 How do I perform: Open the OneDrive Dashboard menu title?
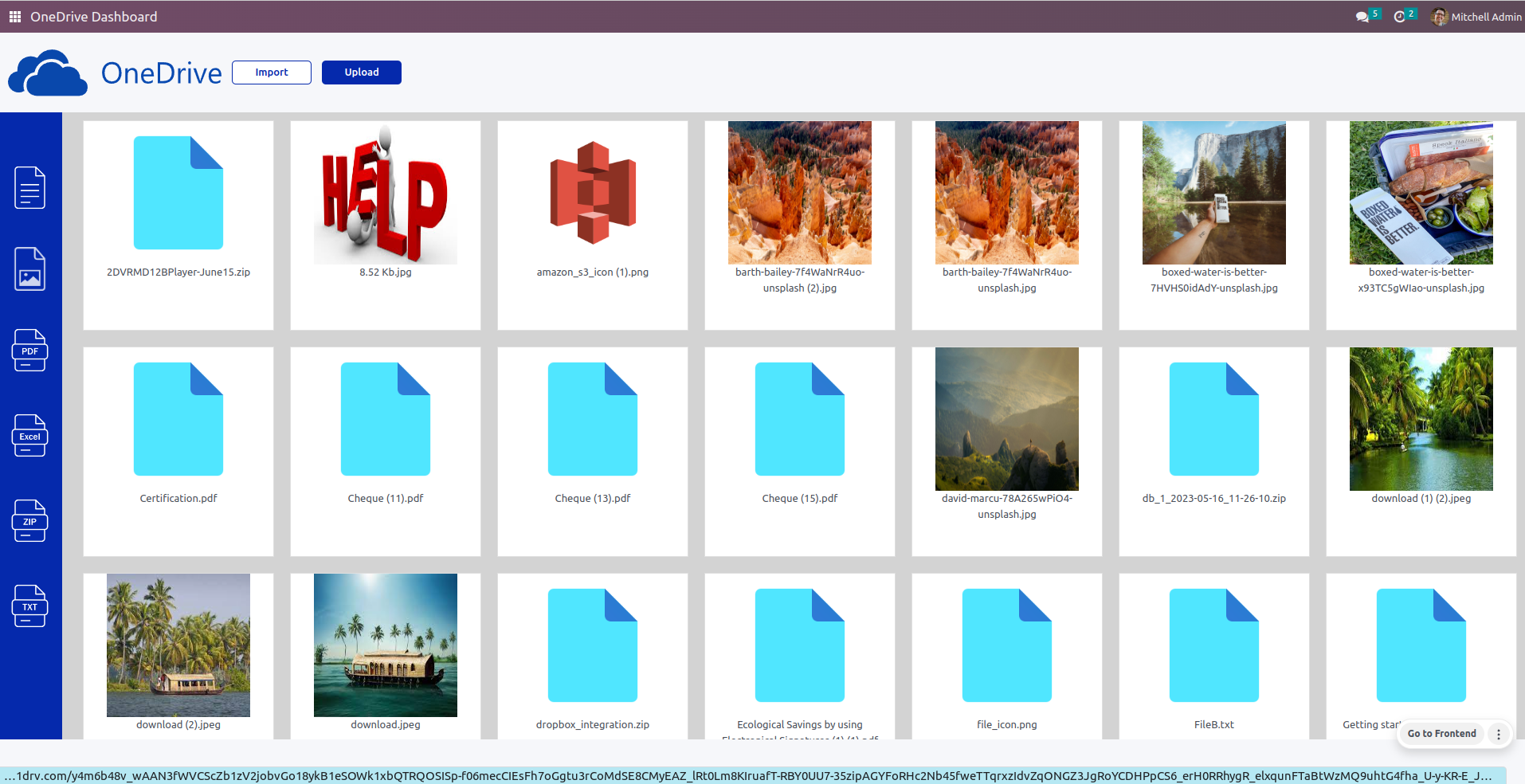tap(93, 17)
